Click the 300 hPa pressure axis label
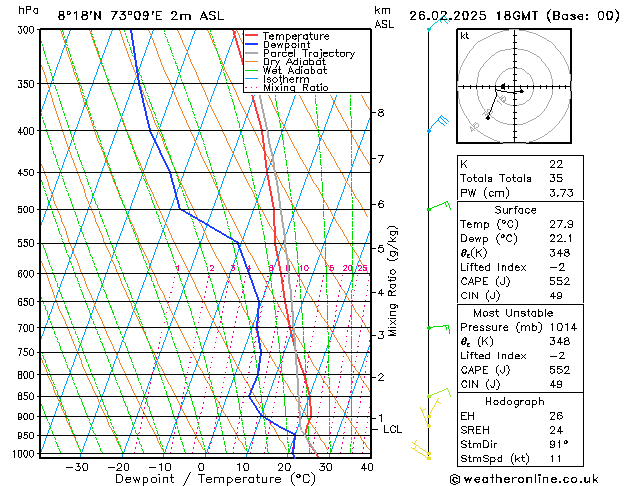Image resolution: width=629 pixels, height=486 pixels. coord(26,30)
